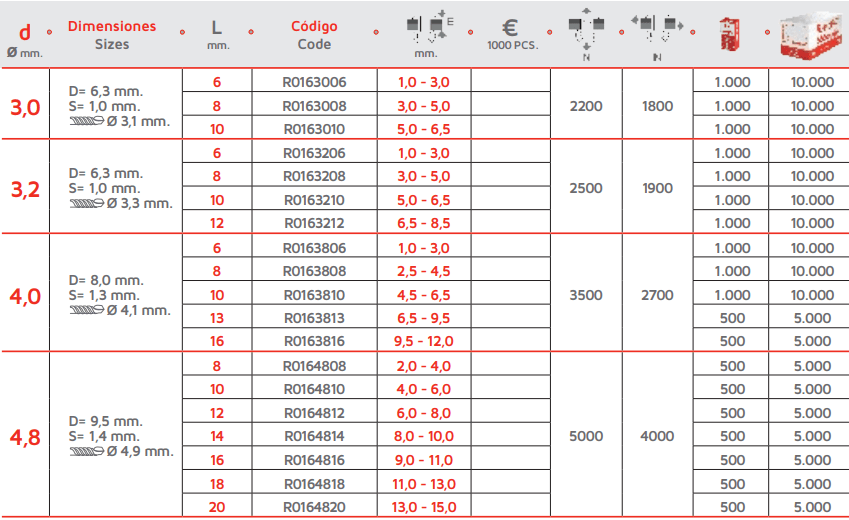The width and height of the screenshot is (849, 520).
Task: Click the 'Dimensiones Sizes' column header
Action: 112,35
